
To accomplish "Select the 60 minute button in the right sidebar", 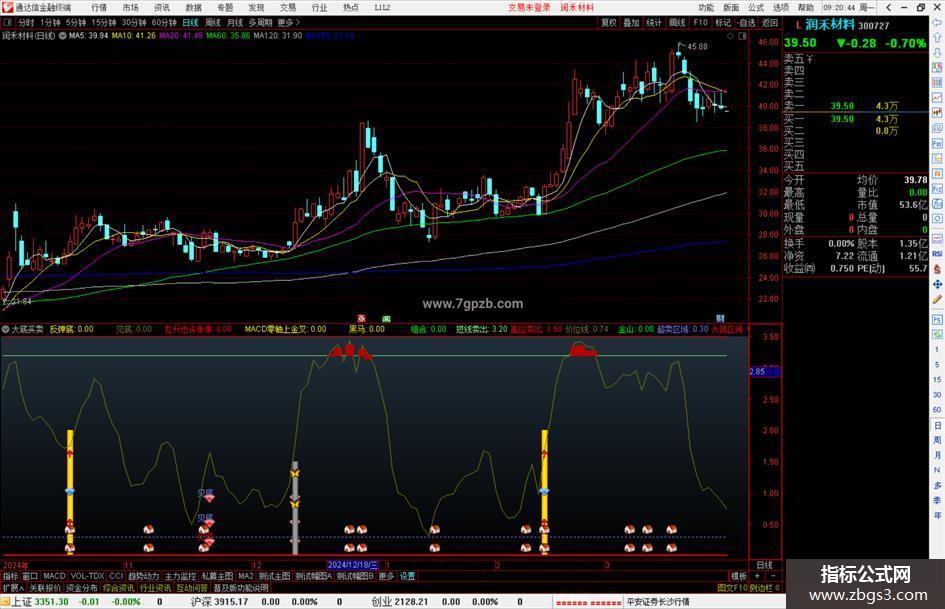I will (x=937, y=410).
